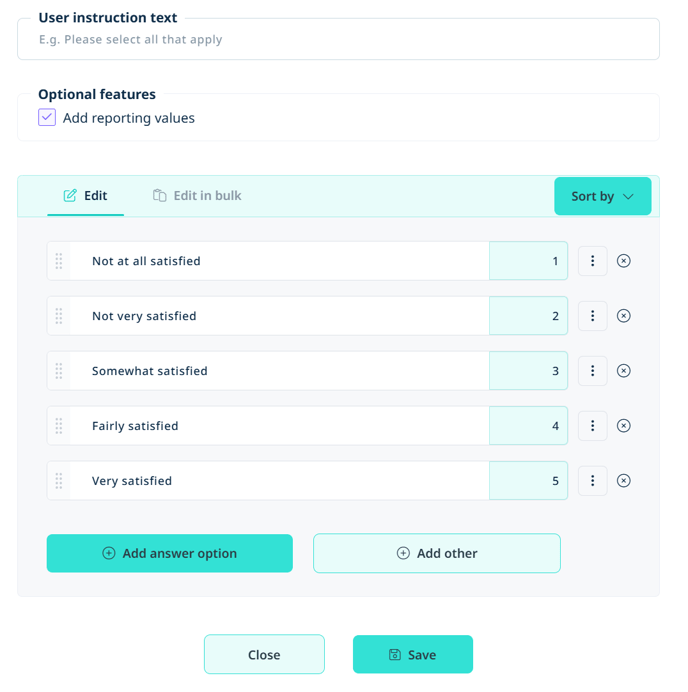Delete the 'Very satisfied' answer option
The height and width of the screenshot is (692, 688).
click(x=623, y=481)
